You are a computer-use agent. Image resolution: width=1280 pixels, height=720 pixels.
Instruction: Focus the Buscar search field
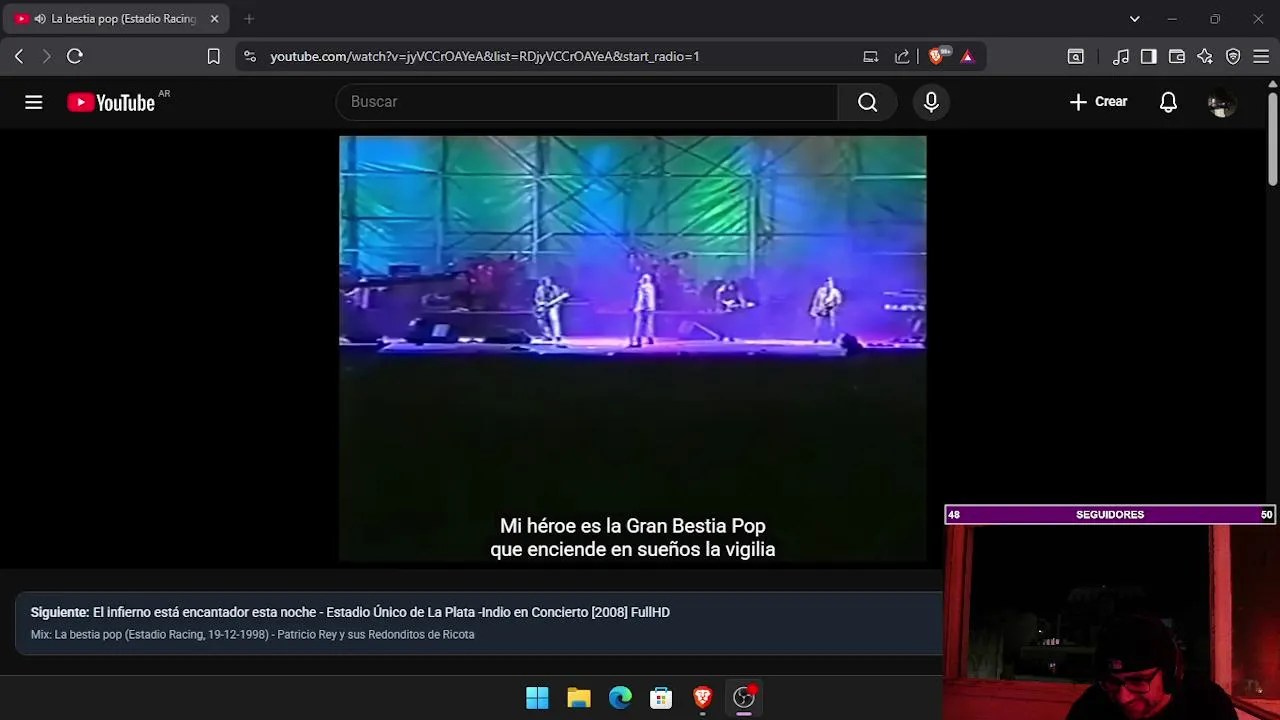pyautogui.click(x=587, y=102)
